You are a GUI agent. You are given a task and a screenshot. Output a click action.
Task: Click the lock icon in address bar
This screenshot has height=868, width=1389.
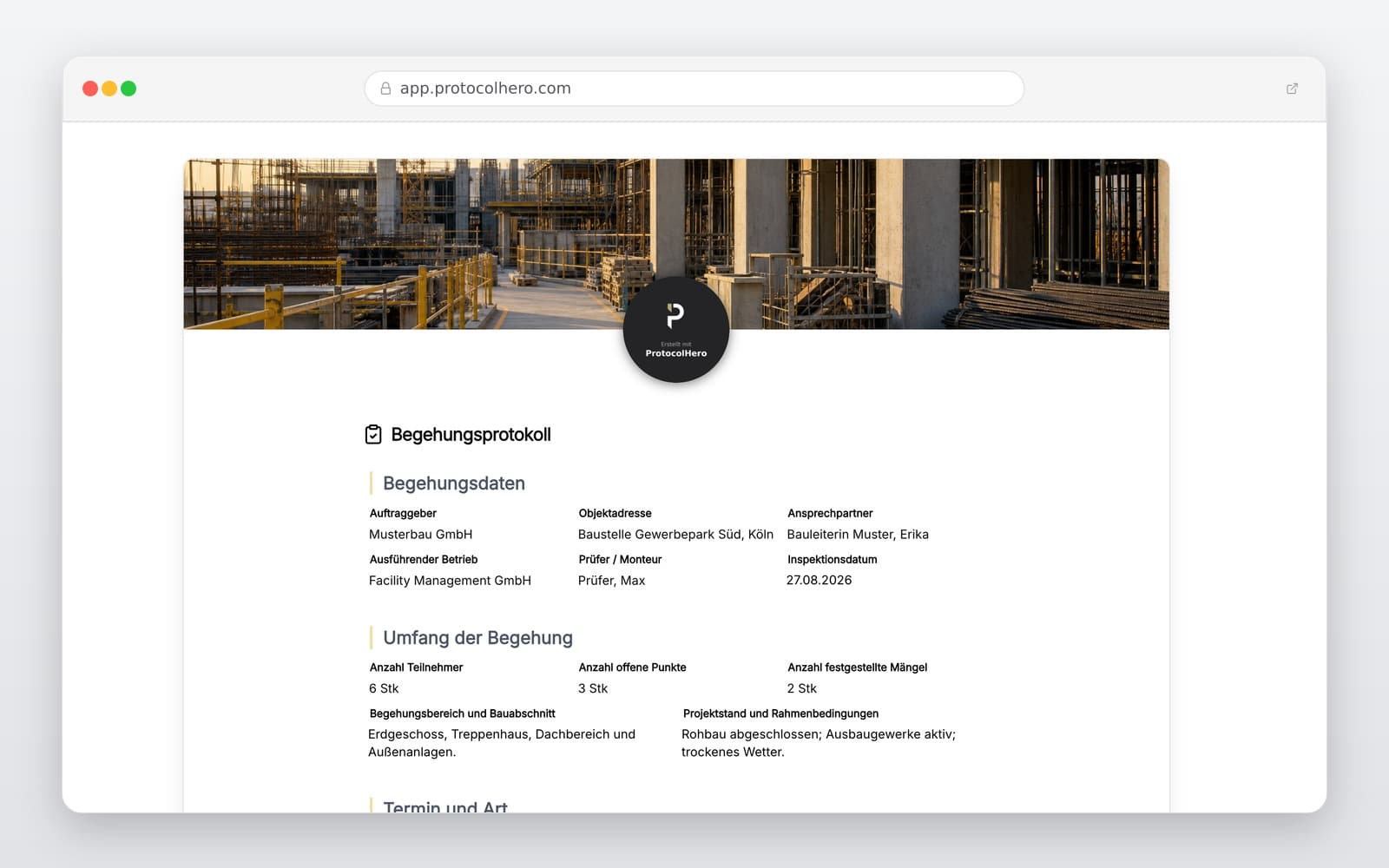coord(385,89)
